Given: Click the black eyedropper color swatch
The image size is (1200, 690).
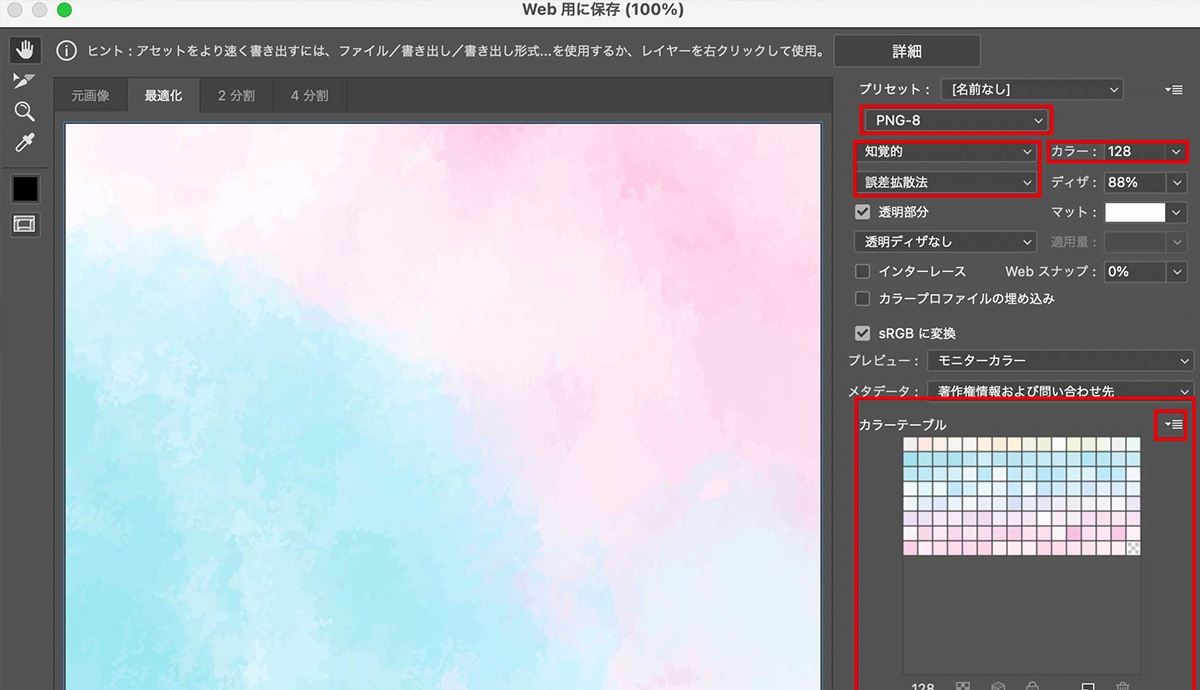Looking at the screenshot, I should coord(24,188).
